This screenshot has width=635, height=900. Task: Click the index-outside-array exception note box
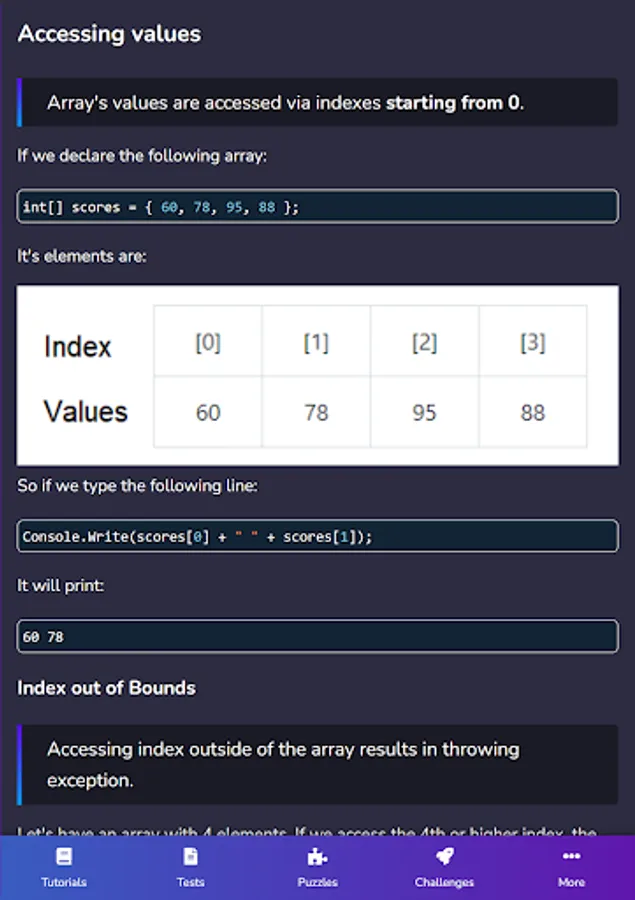click(x=317, y=764)
